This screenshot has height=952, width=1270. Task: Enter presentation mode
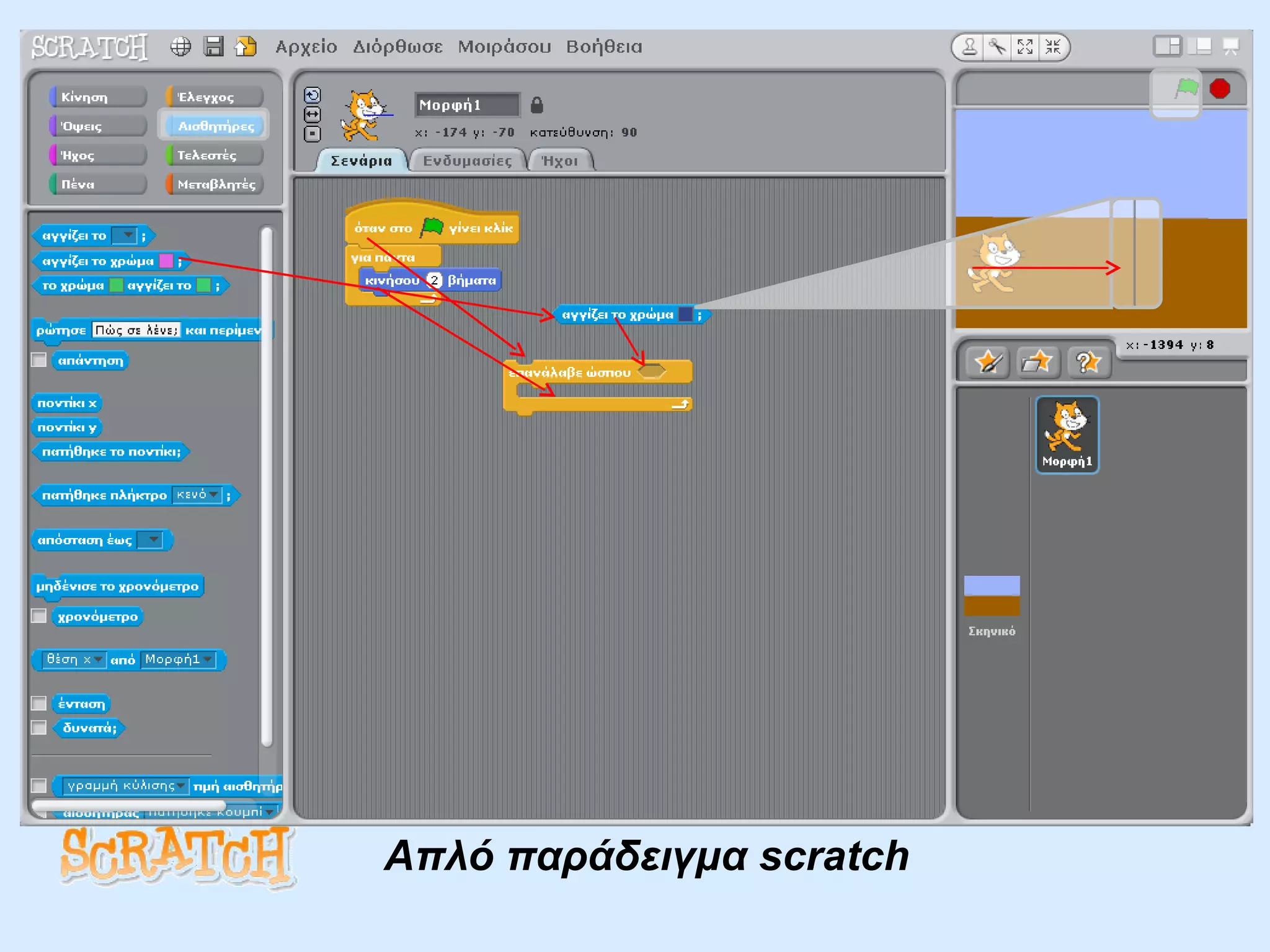coord(1230,46)
